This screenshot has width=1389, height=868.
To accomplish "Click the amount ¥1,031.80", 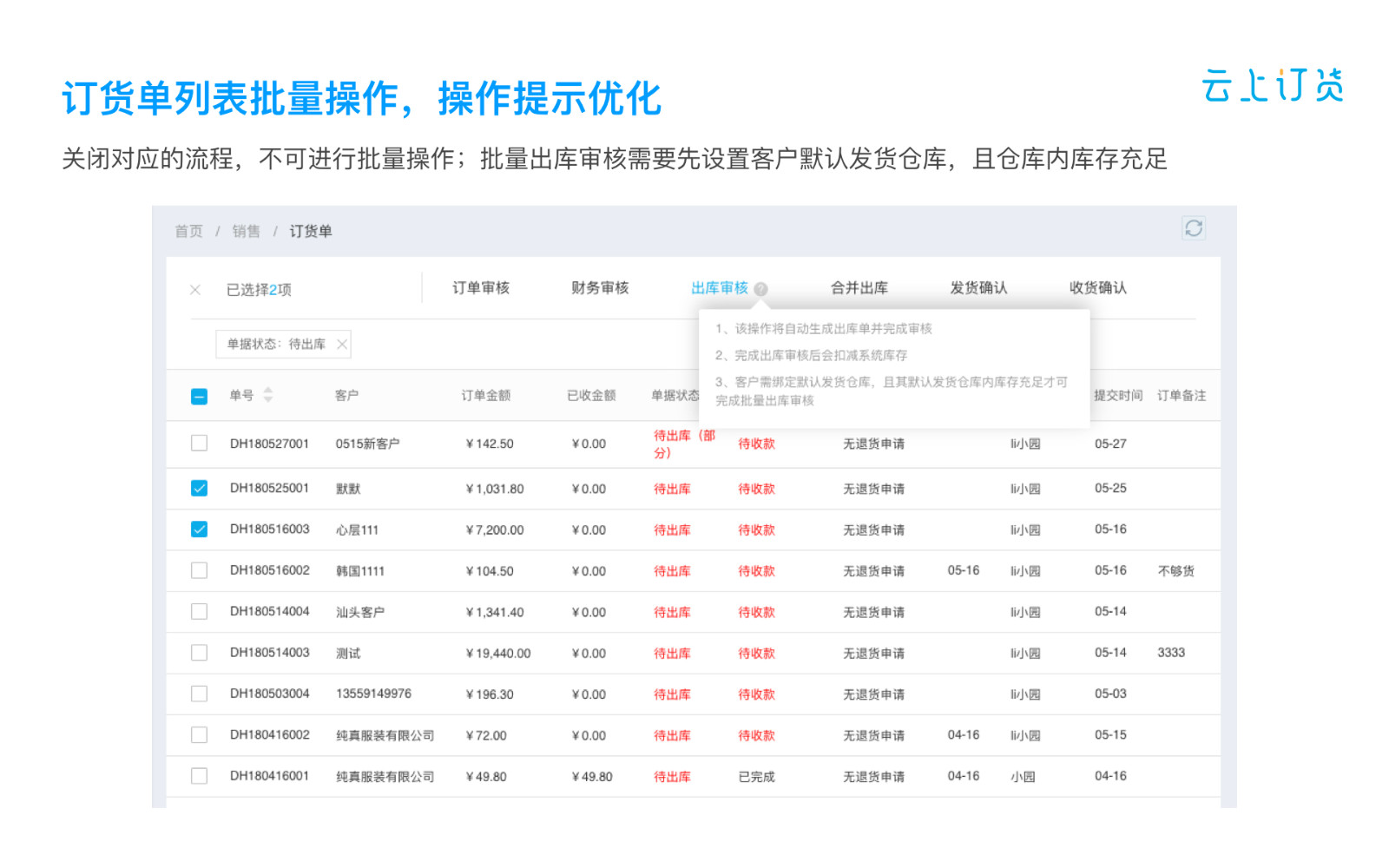I will click(x=495, y=489).
